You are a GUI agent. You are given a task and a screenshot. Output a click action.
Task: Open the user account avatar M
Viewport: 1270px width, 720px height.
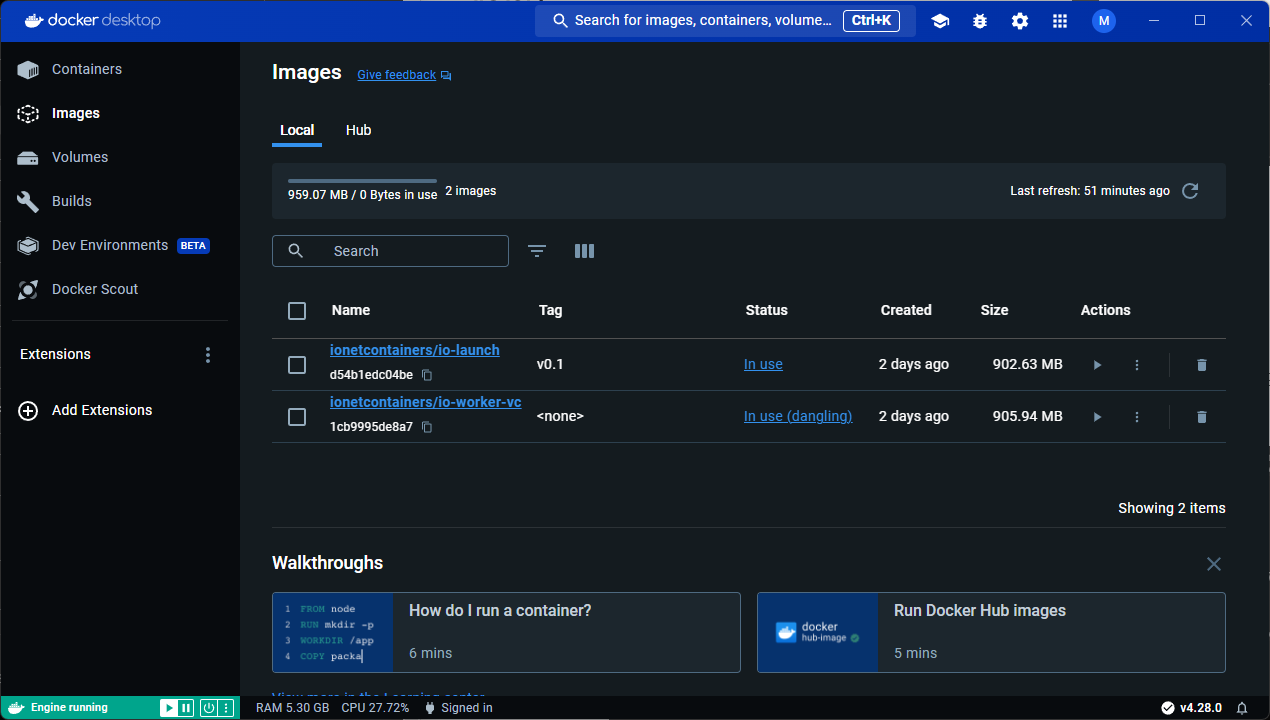[x=1104, y=21]
